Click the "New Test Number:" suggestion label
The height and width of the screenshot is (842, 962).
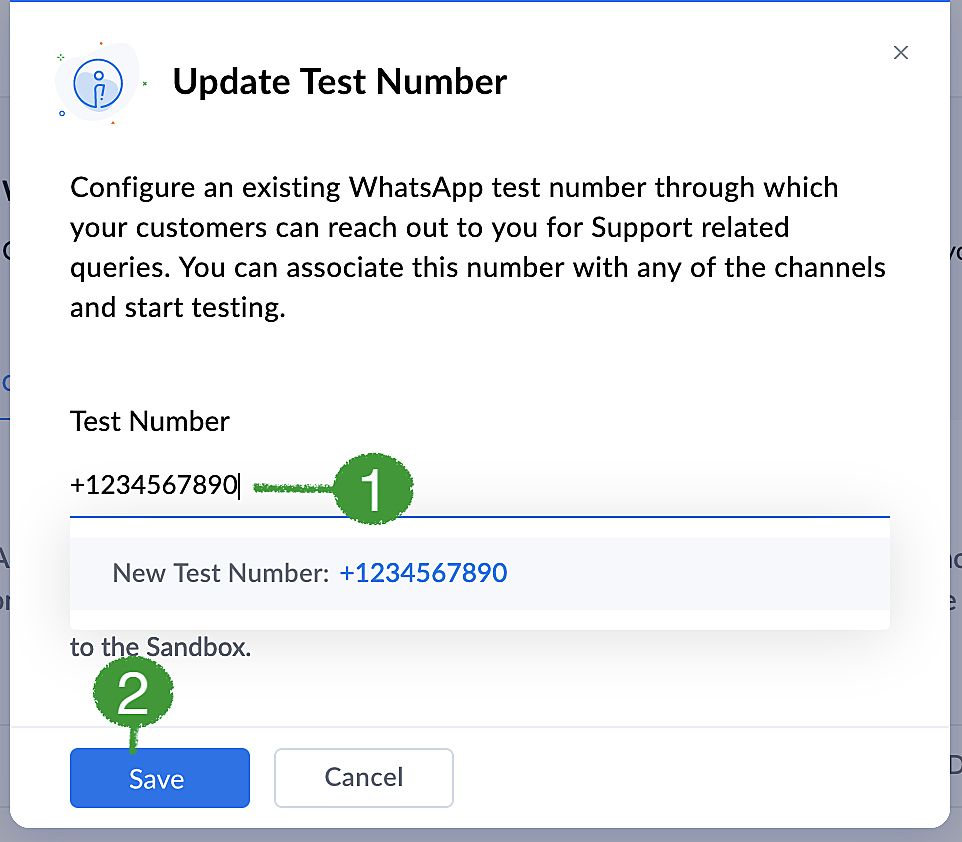[220, 574]
